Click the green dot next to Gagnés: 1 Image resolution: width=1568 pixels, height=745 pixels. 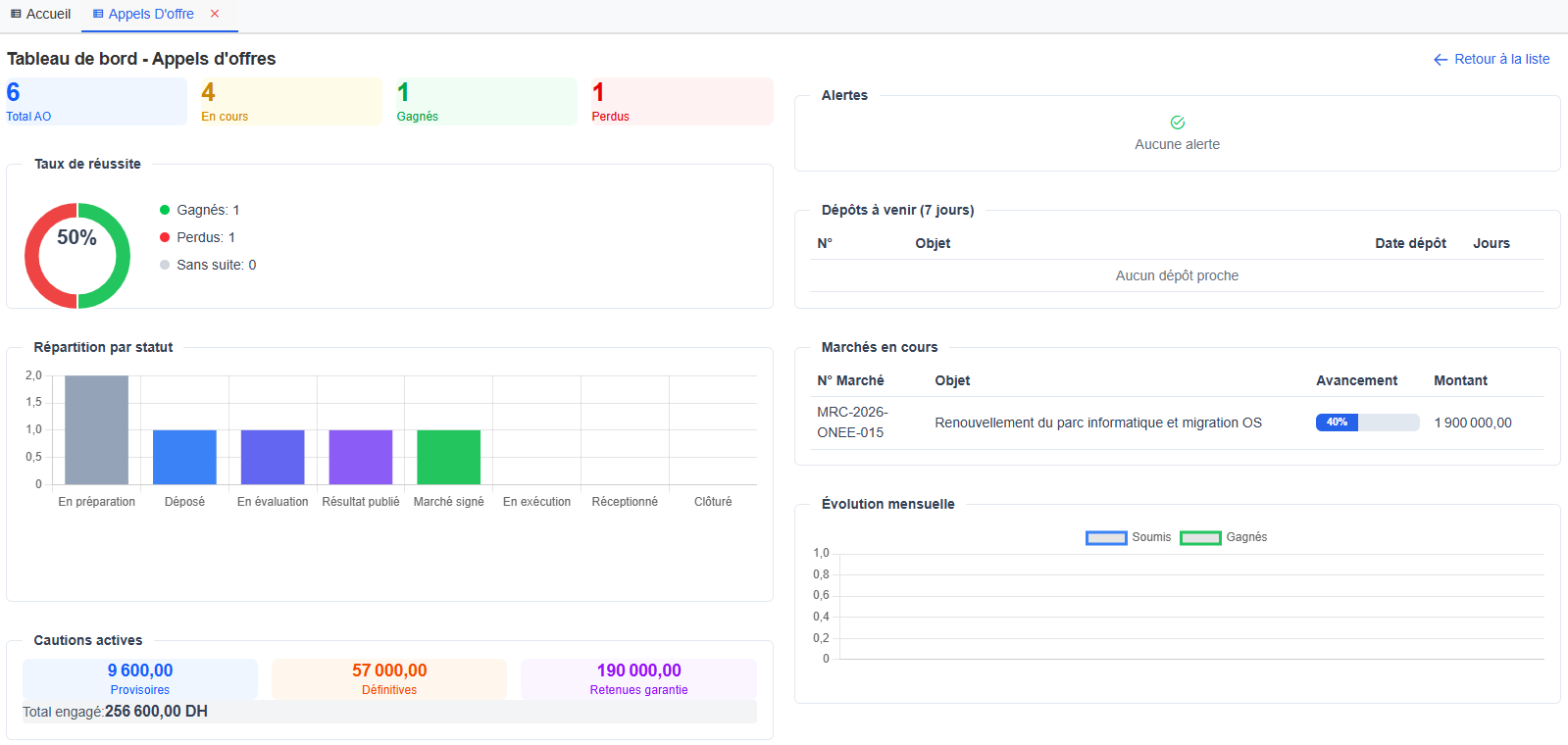[x=165, y=210]
